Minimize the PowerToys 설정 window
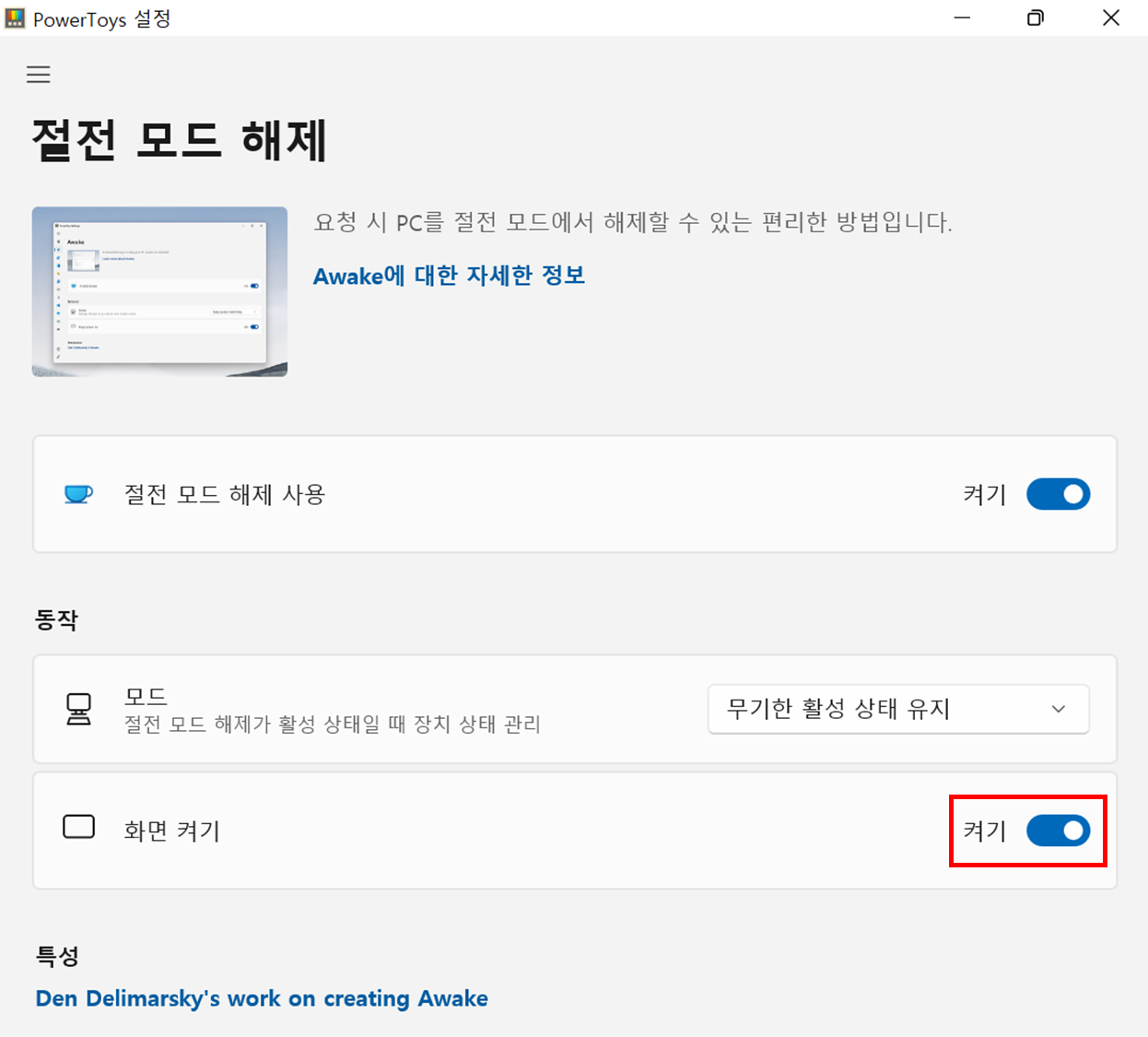The image size is (1148, 1037). click(962, 18)
